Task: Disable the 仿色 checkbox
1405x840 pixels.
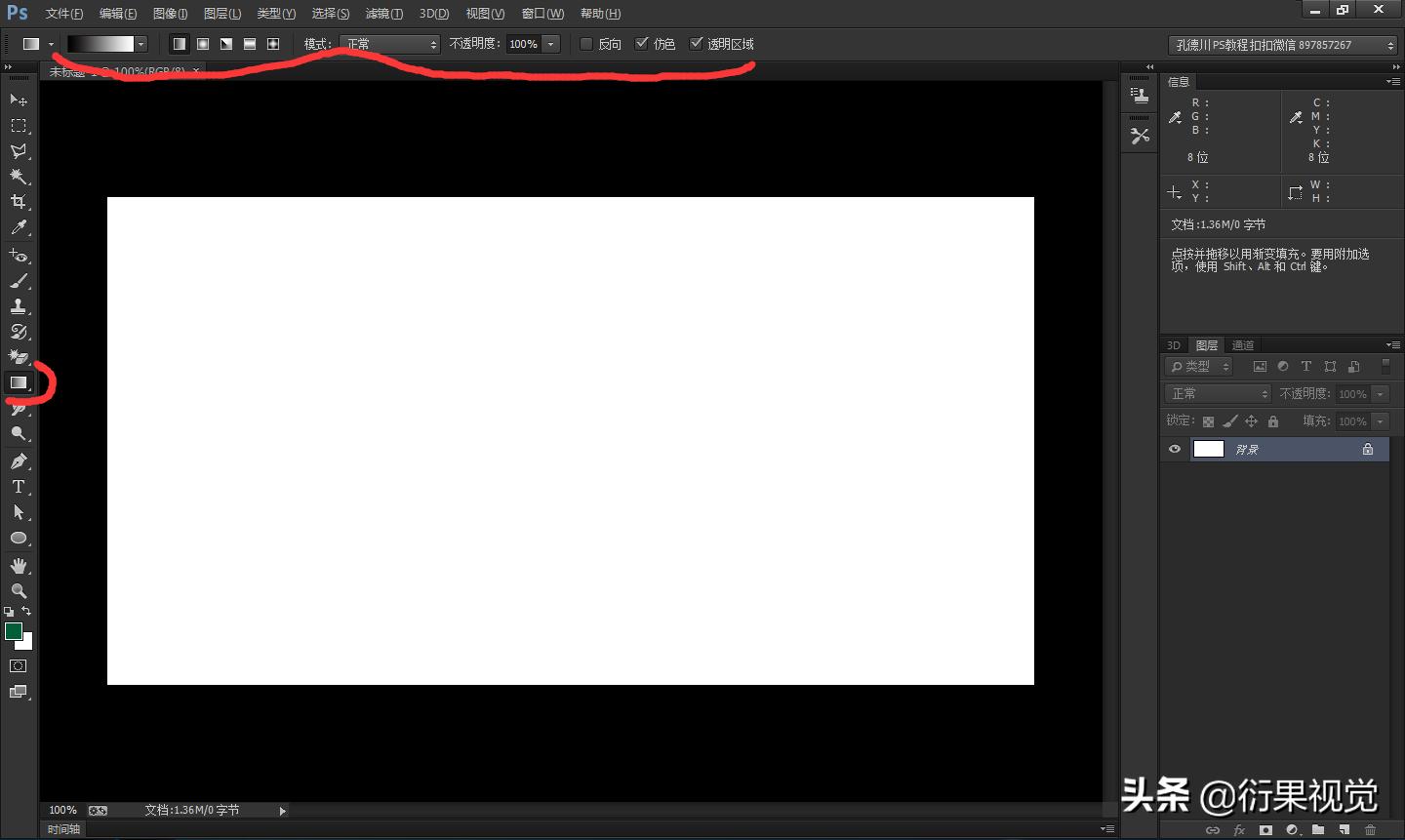Action: [x=641, y=43]
